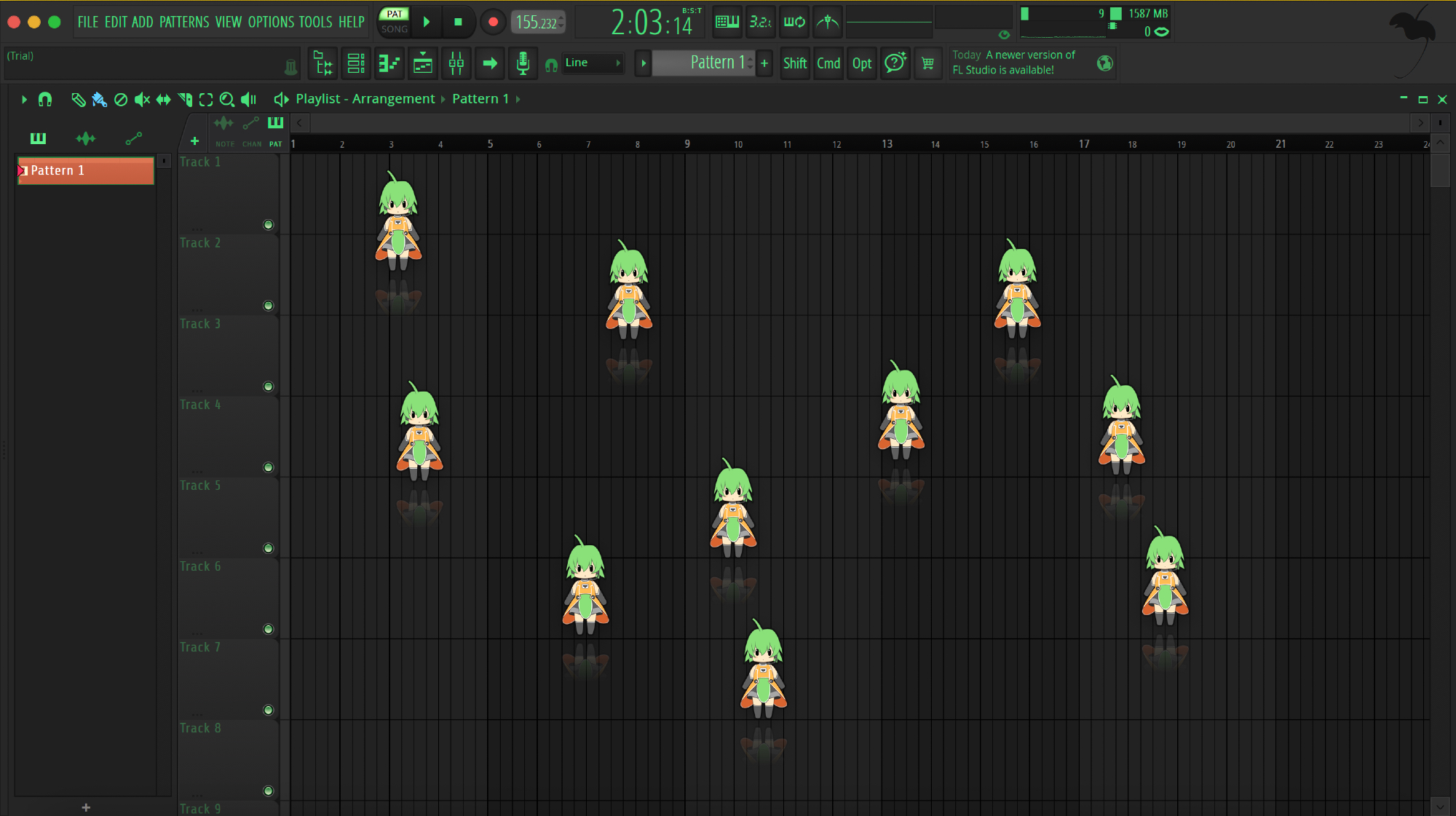This screenshot has width=1456, height=816.
Task: Click the newer version available notice
Action: (x=1013, y=63)
